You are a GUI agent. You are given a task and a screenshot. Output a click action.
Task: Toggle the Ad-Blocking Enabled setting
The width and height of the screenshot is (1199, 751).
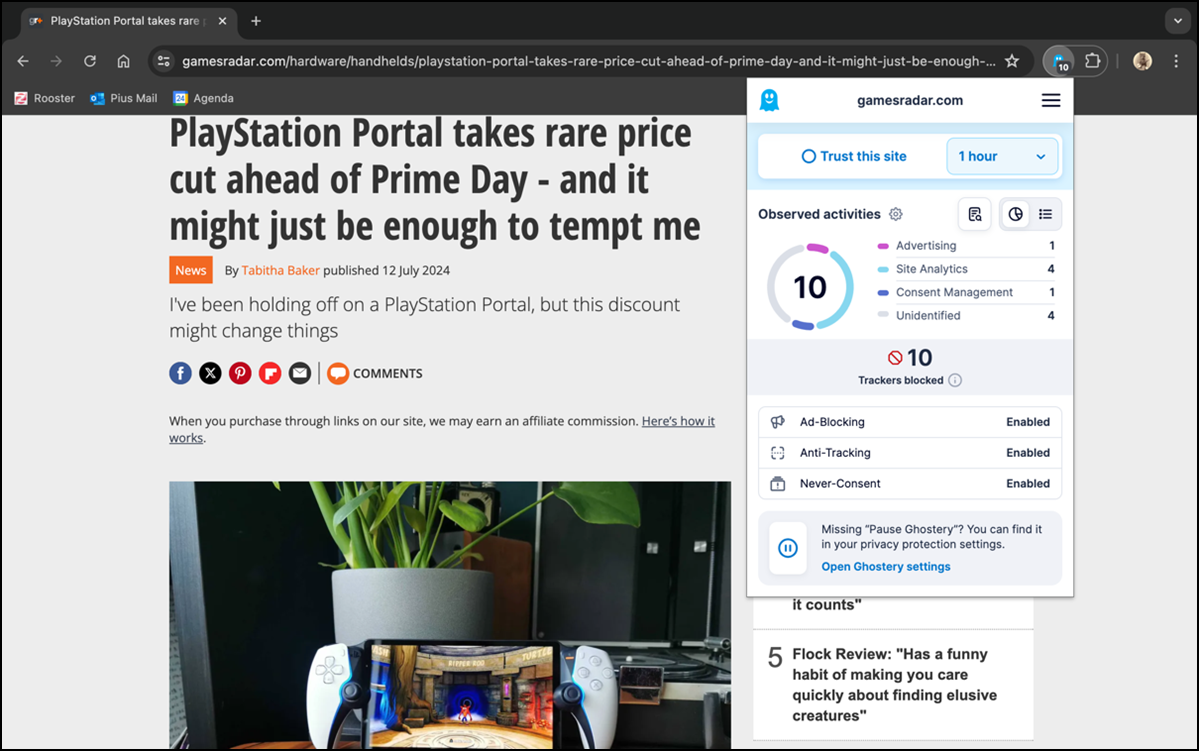pos(910,422)
